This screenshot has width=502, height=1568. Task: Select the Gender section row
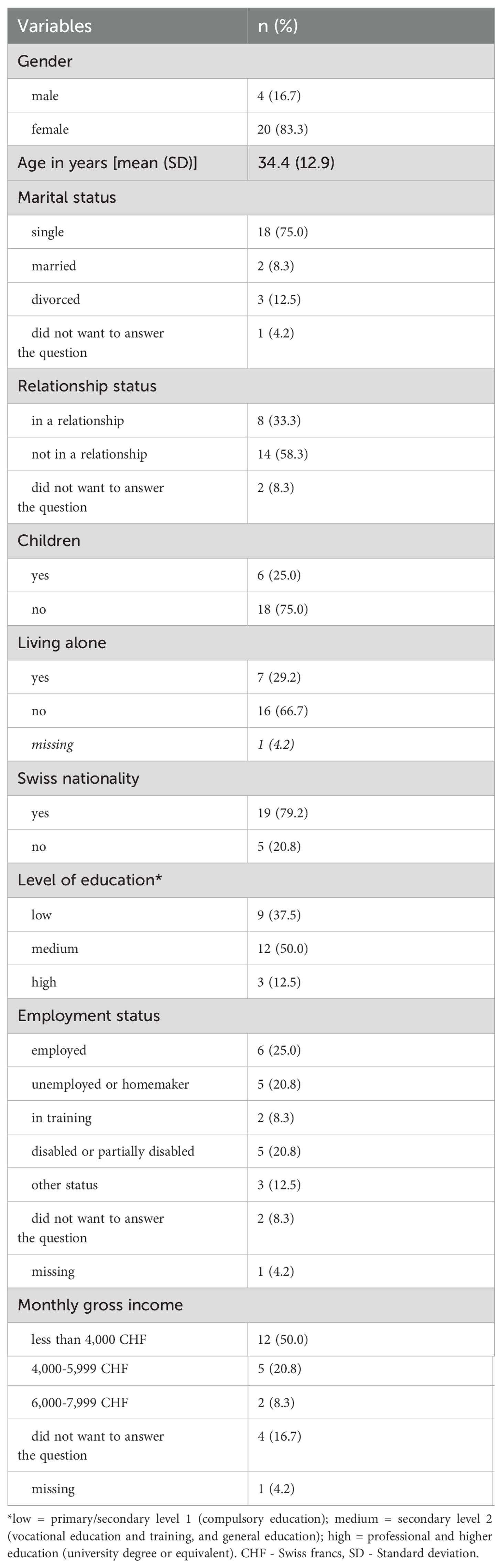pyautogui.click(x=251, y=61)
